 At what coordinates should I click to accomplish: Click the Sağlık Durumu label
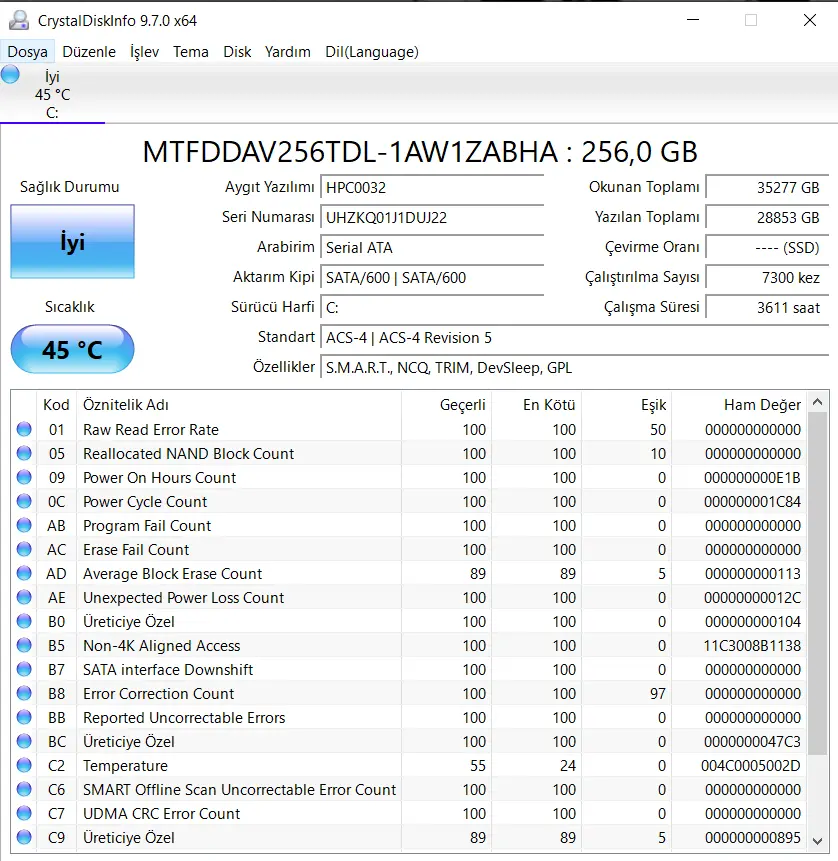[x=70, y=187]
